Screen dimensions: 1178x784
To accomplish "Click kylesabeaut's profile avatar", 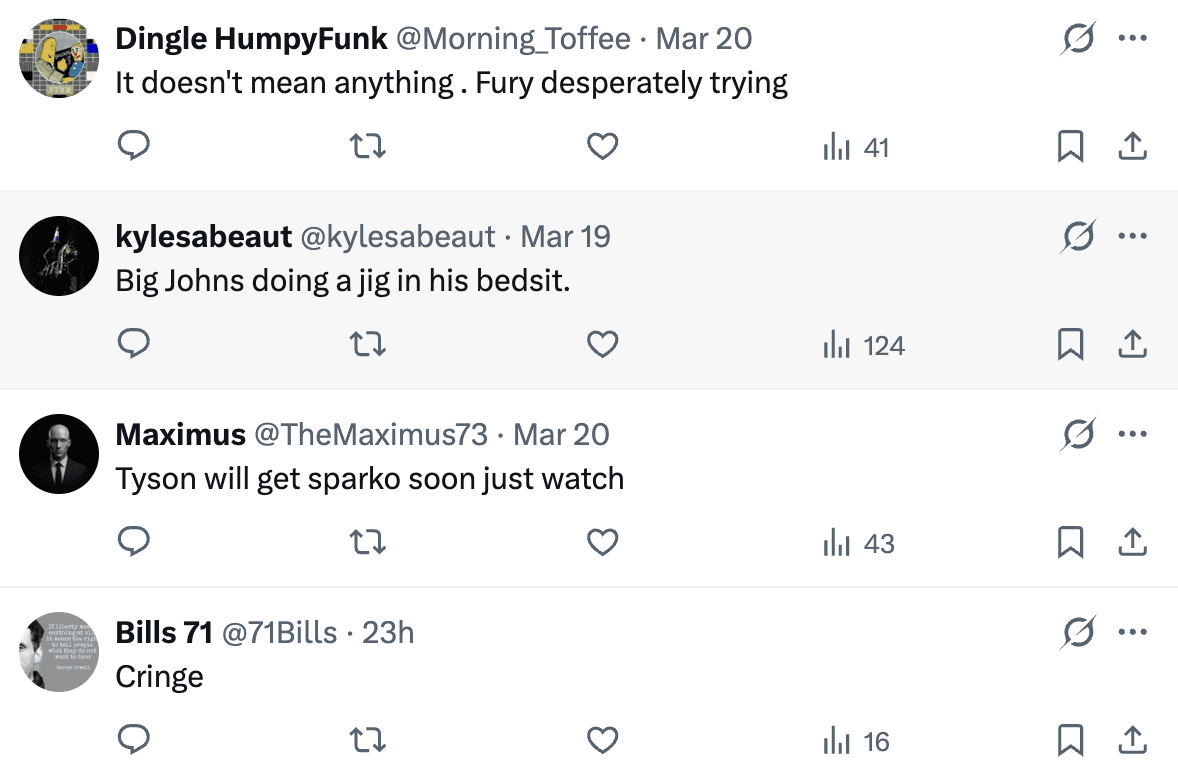I will click(x=58, y=256).
